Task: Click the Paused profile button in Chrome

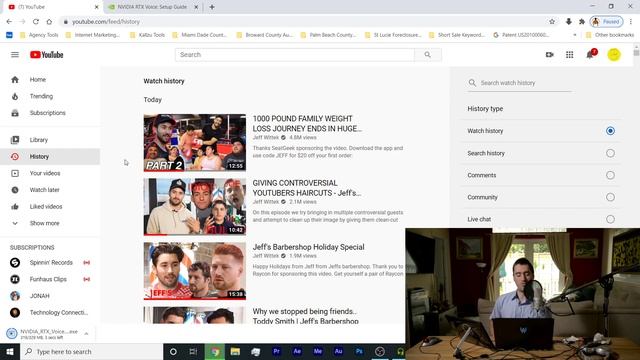Action: (607, 22)
